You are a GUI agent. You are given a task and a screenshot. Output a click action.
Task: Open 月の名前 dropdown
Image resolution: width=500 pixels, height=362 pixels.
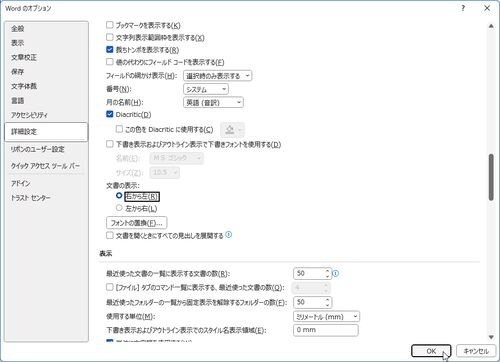pyautogui.click(x=213, y=102)
